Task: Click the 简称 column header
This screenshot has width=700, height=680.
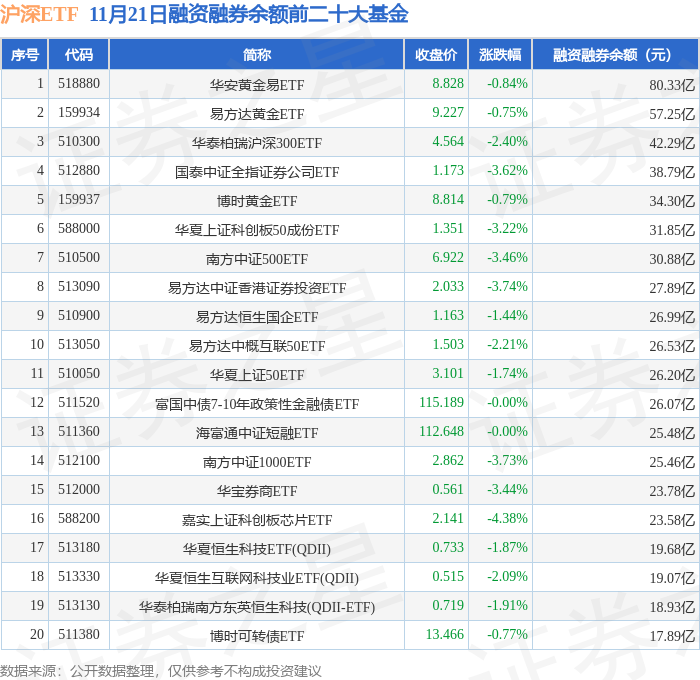Action: tap(257, 54)
